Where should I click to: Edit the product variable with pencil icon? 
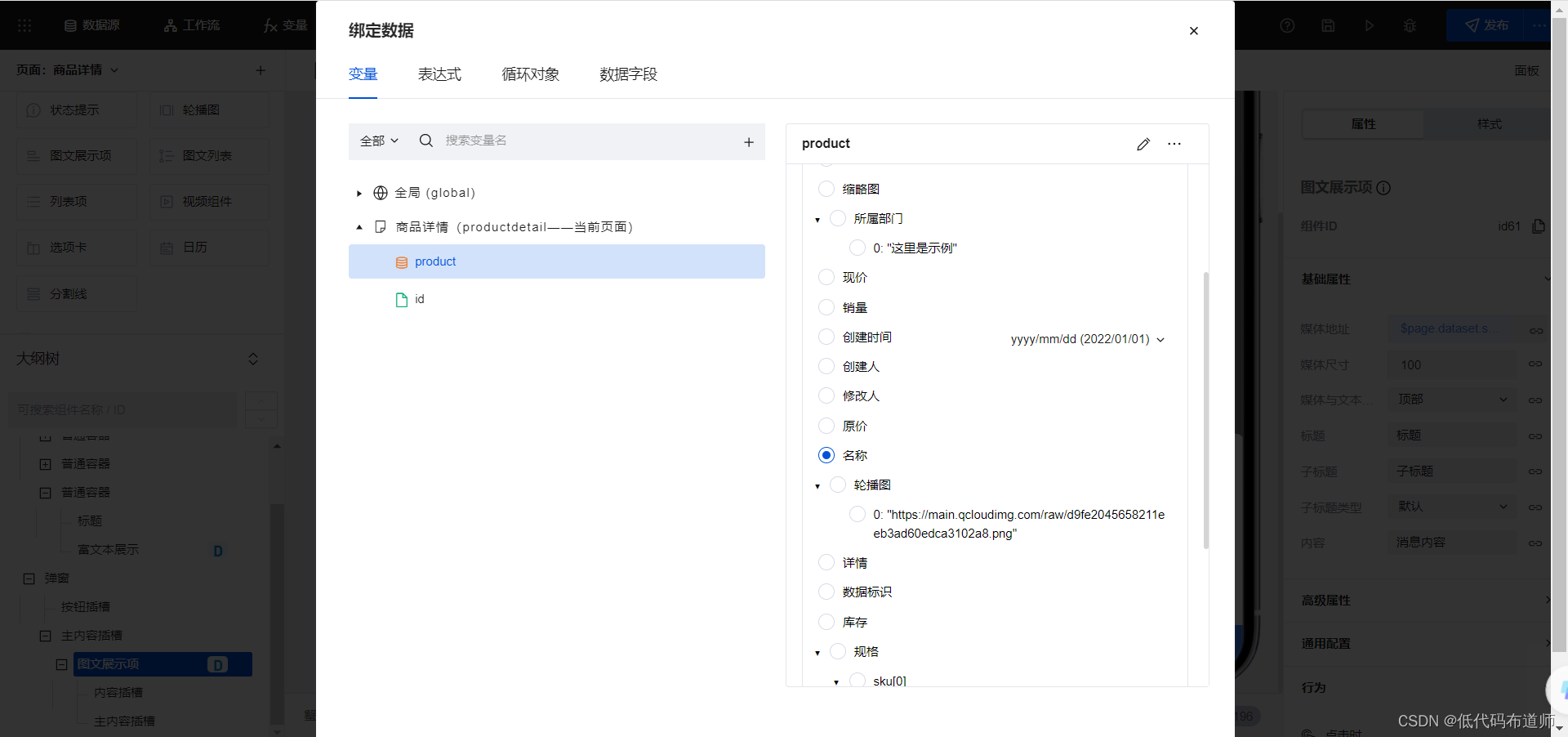[1143, 144]
